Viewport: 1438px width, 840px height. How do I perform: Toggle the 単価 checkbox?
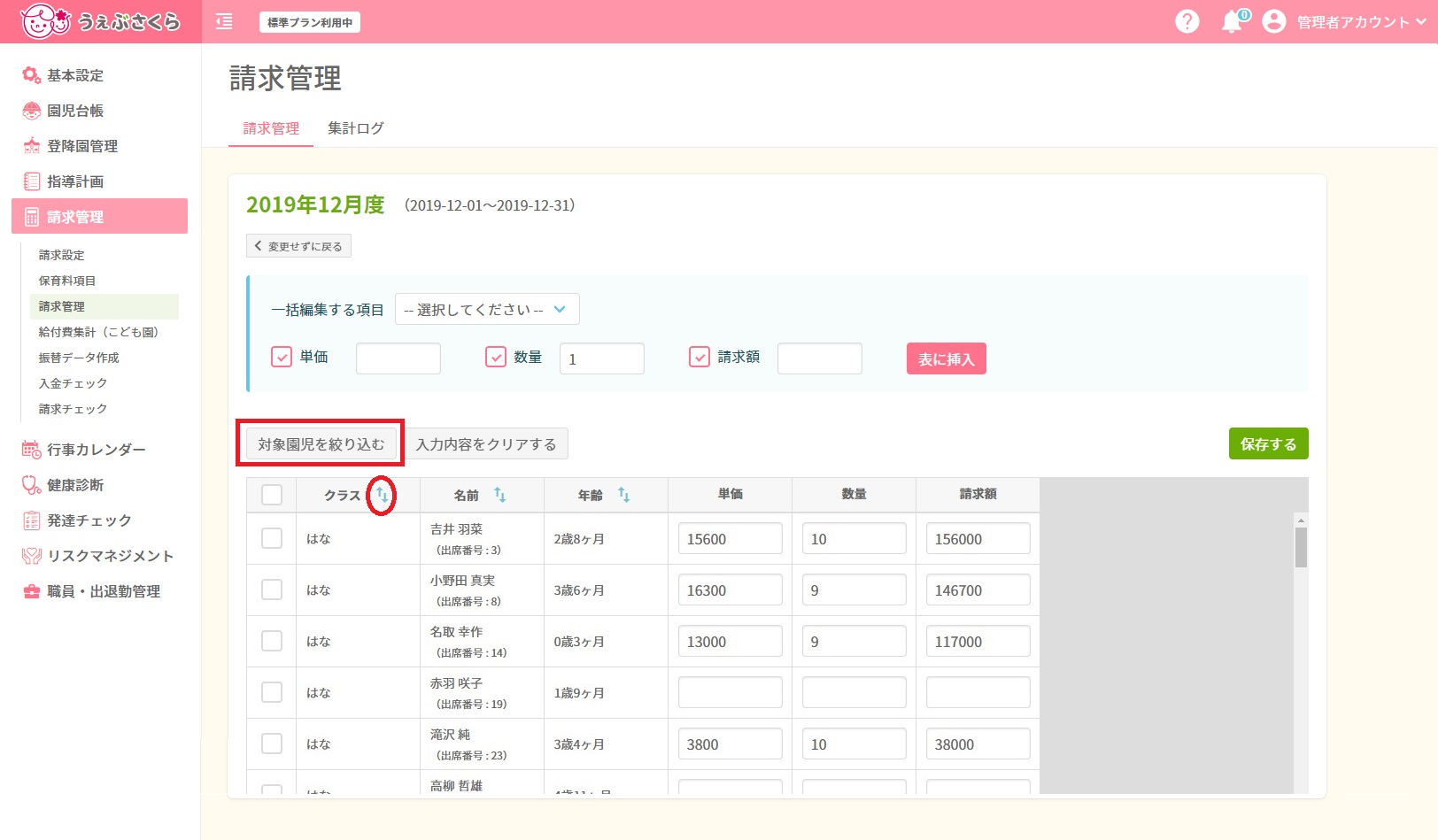pyautogui.click(x=282, y=357)
